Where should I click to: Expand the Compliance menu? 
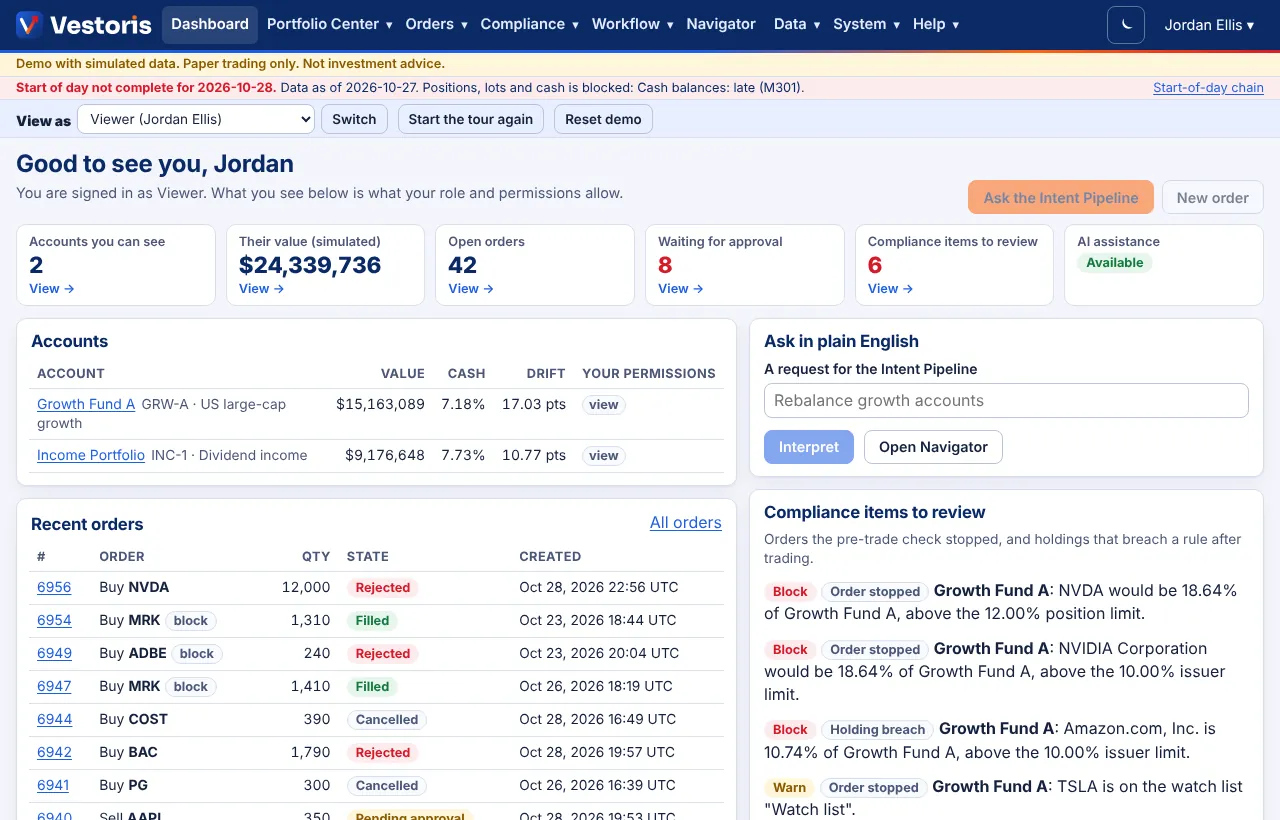pyautogui.click(x=529, y=24)
